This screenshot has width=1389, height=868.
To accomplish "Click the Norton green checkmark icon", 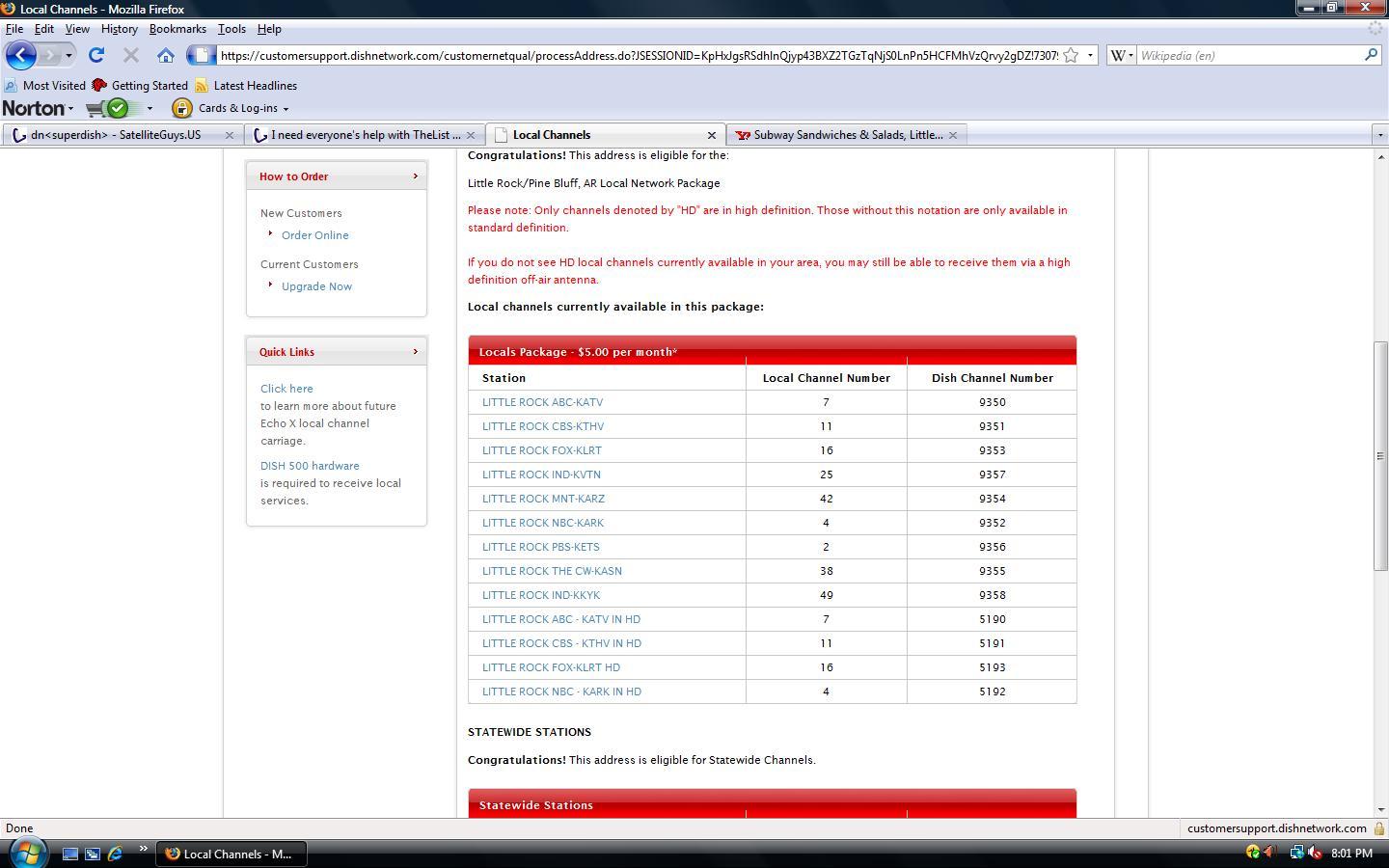I will (x=118, y=108).
